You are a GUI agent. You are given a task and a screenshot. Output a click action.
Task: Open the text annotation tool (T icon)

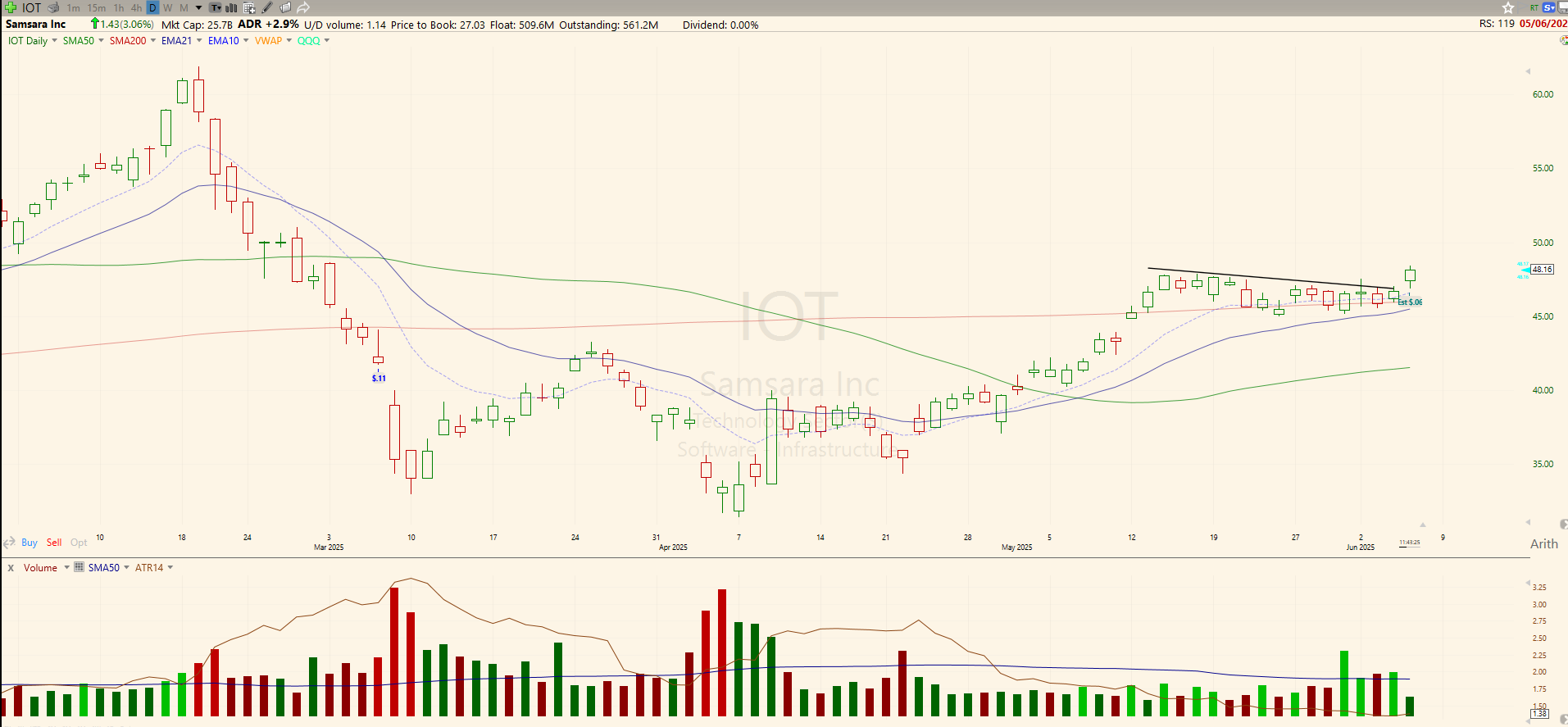(x=216, y=7)
